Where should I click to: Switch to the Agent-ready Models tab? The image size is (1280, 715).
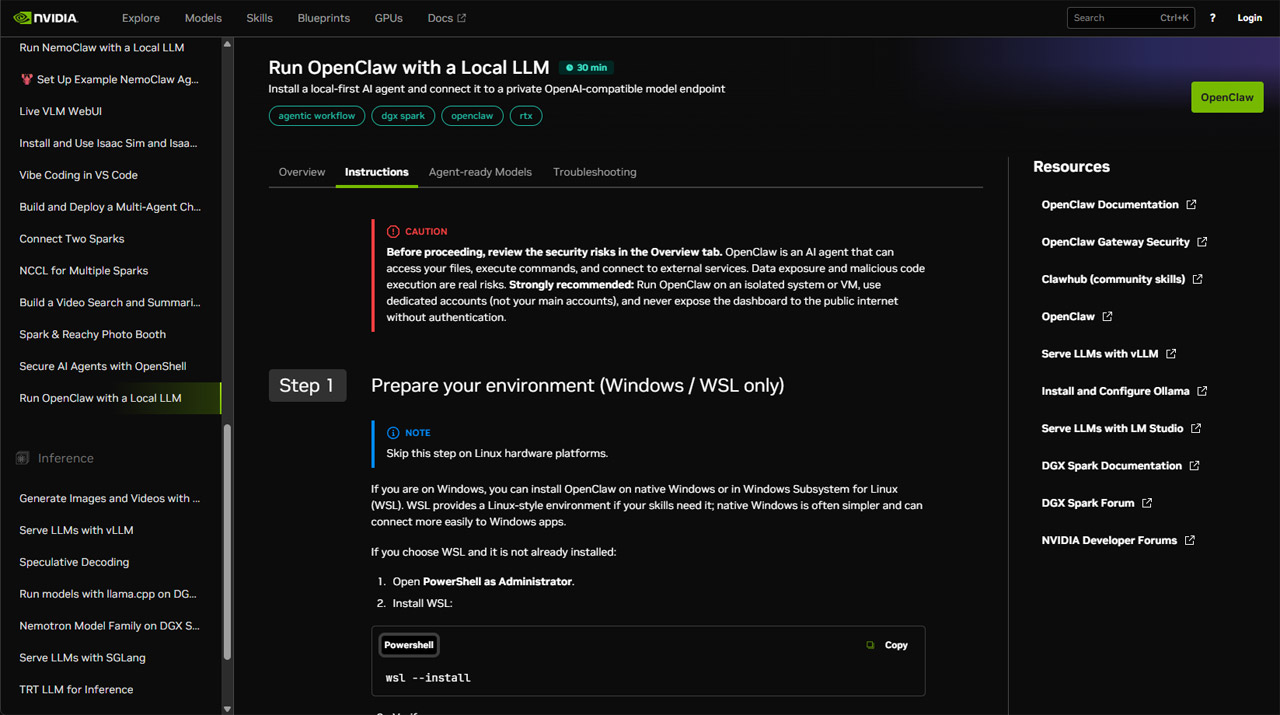pos(480,172)
